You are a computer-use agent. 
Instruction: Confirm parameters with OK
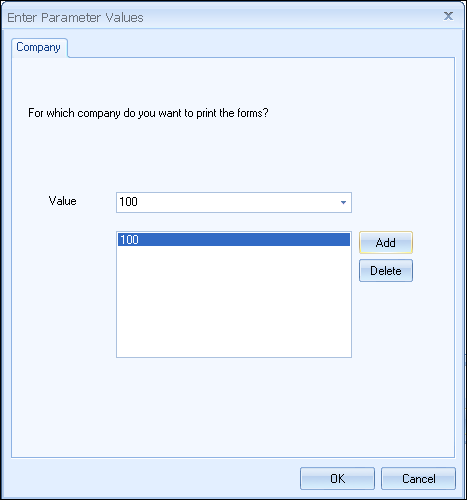[337, 479]
